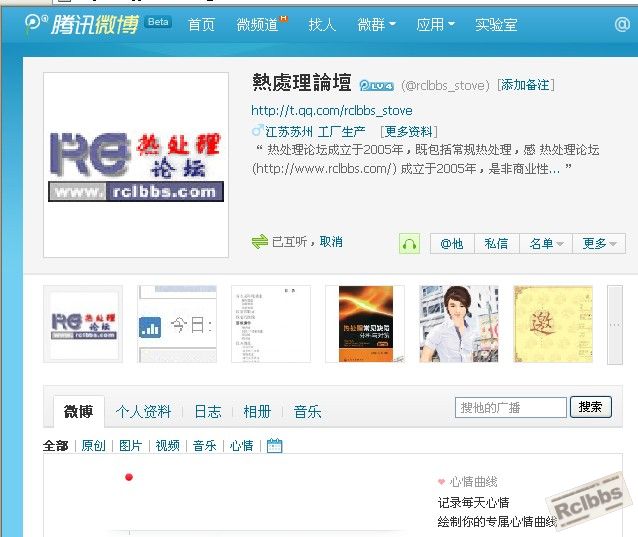Screen dimensions: 638x537
Task: Switch to the 音乐 tab
Action: (x=308, y=412)
